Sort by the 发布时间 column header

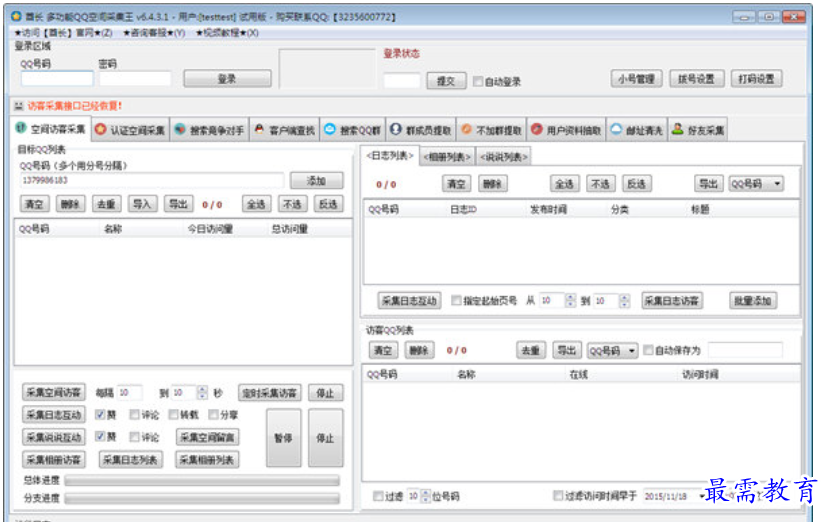click(548, 210)
